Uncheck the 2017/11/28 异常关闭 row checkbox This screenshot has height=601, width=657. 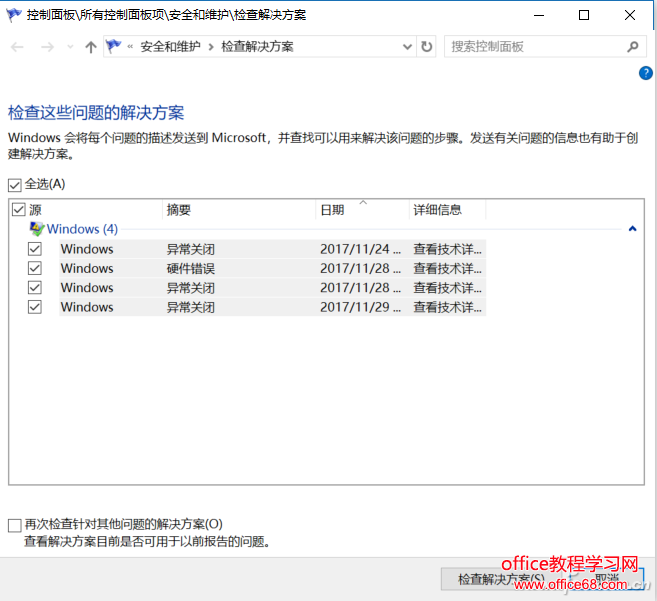[x=35, y=288]
